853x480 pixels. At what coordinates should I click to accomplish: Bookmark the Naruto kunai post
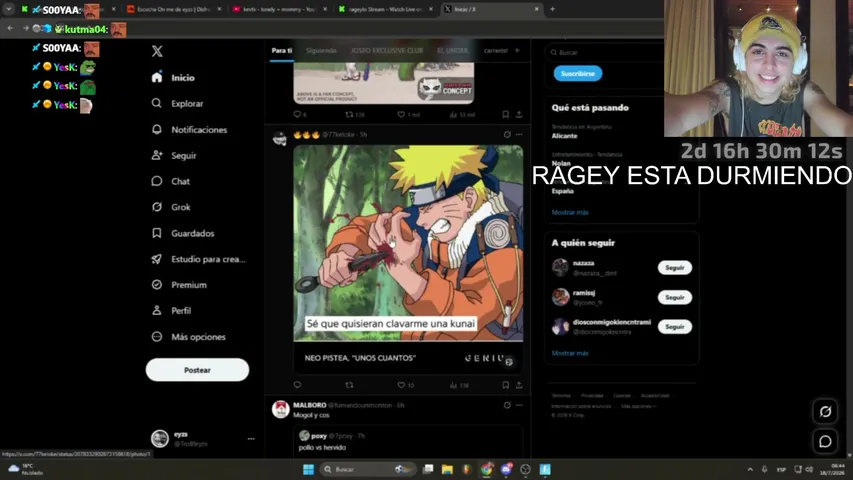tap(505, 385)
